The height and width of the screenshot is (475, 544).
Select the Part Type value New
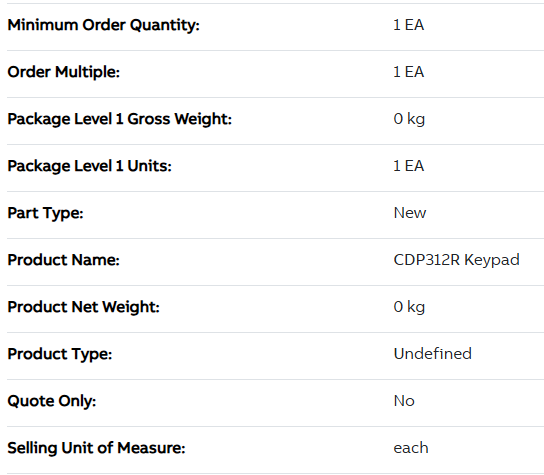410,213
